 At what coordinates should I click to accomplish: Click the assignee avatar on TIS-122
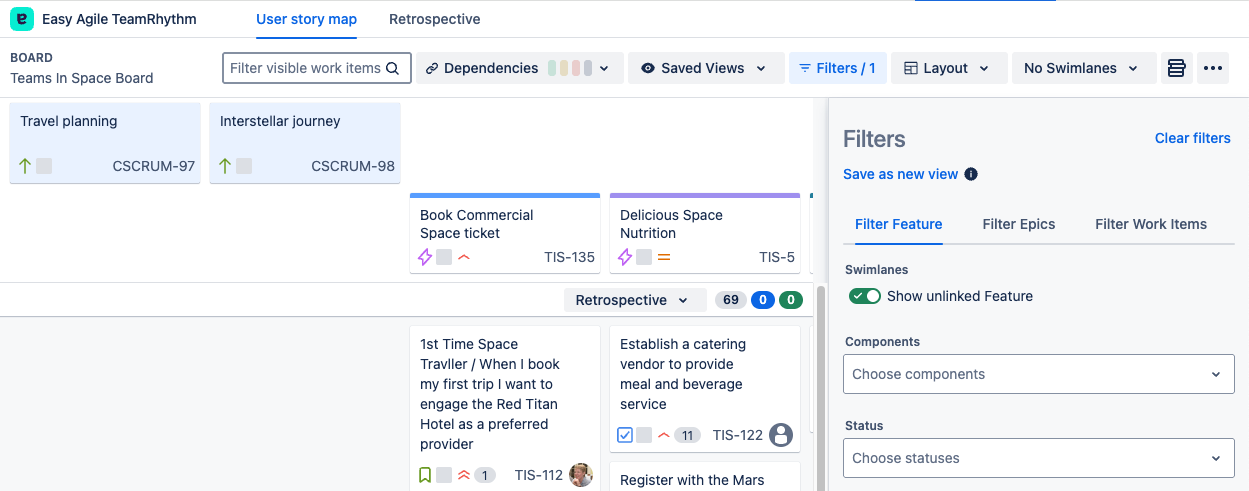point(781,435)
